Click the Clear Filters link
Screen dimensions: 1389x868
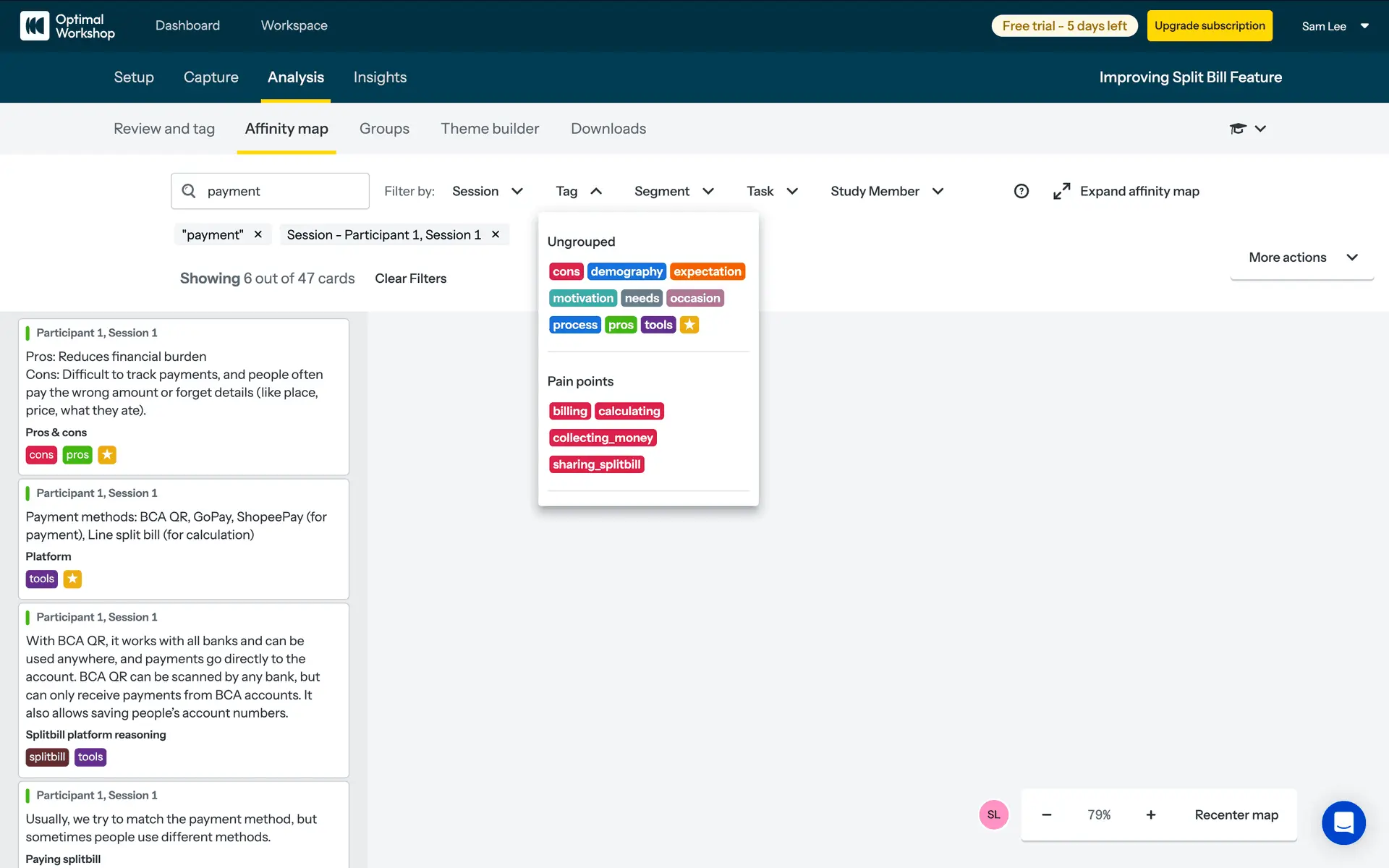(x=410, y=278)
